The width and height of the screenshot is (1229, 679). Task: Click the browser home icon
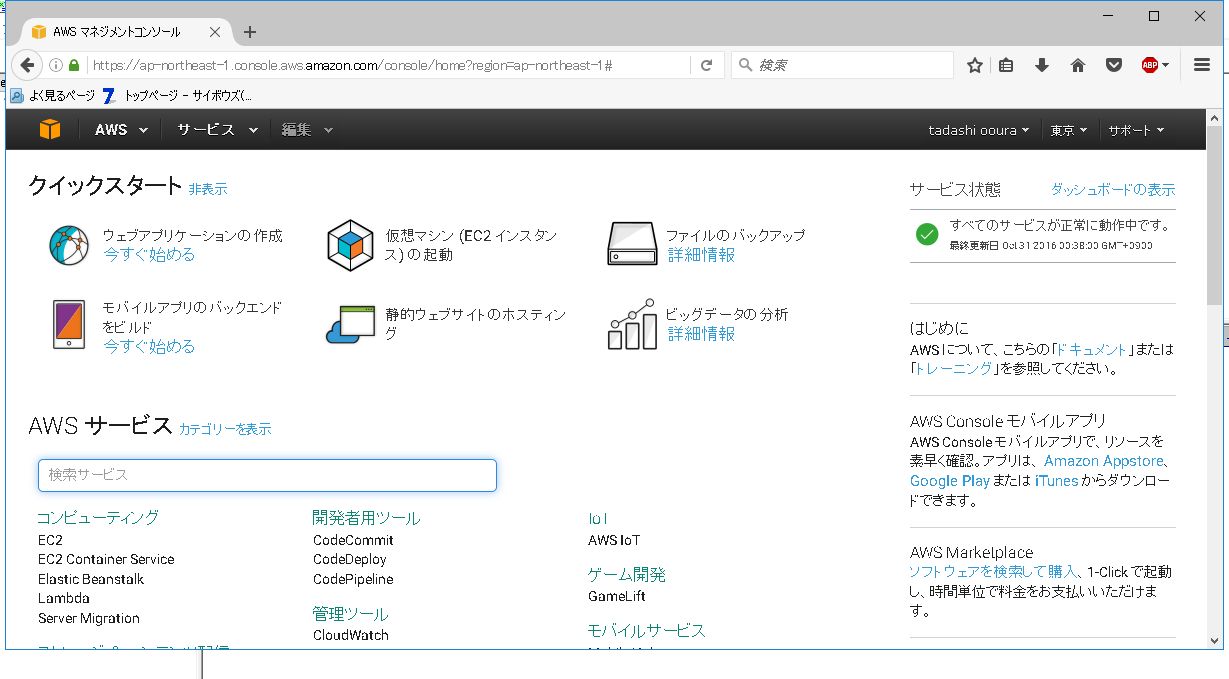coord(1077,65)
